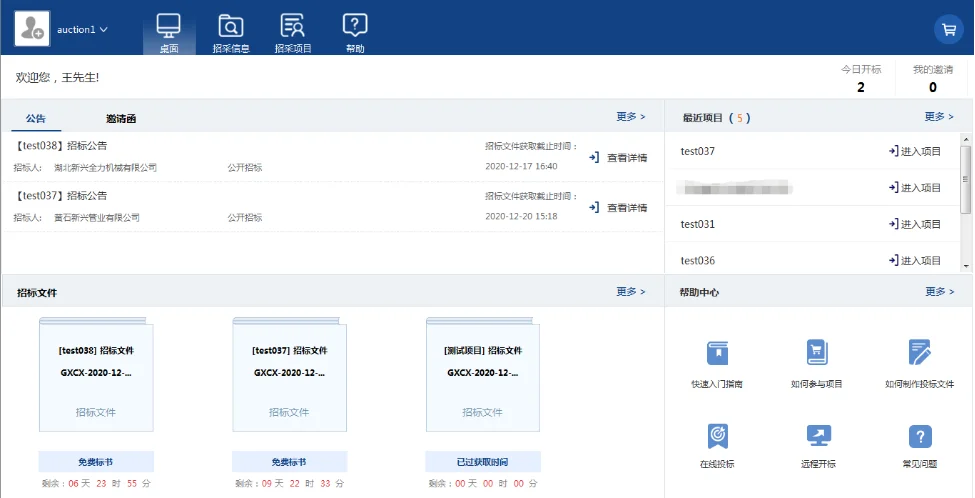Click deadline 2020-12-17 16:40
This screenshot has width=975, height=498.
(521, 167)
